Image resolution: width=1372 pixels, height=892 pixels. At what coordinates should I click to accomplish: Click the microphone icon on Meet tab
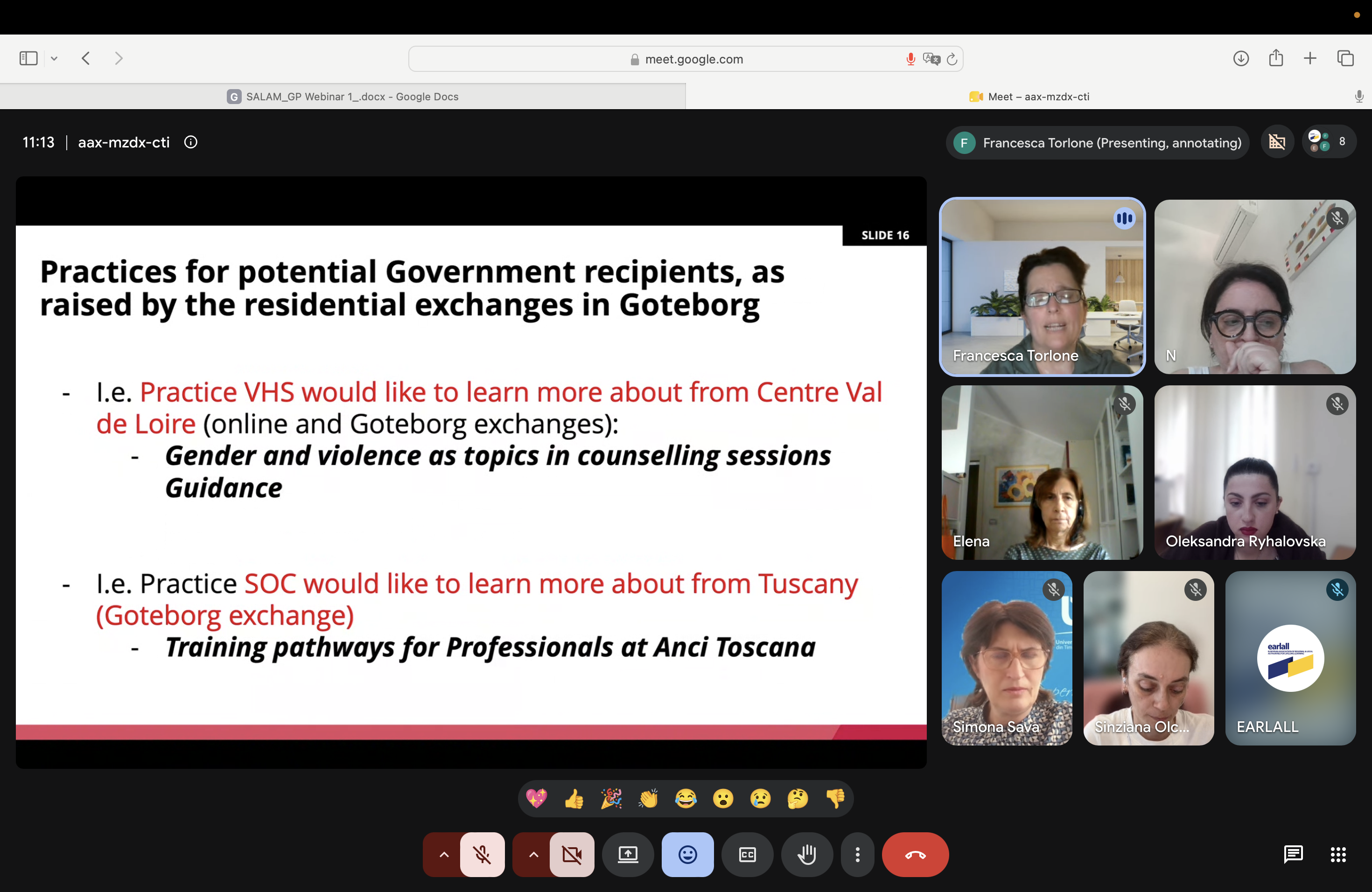1359,96
